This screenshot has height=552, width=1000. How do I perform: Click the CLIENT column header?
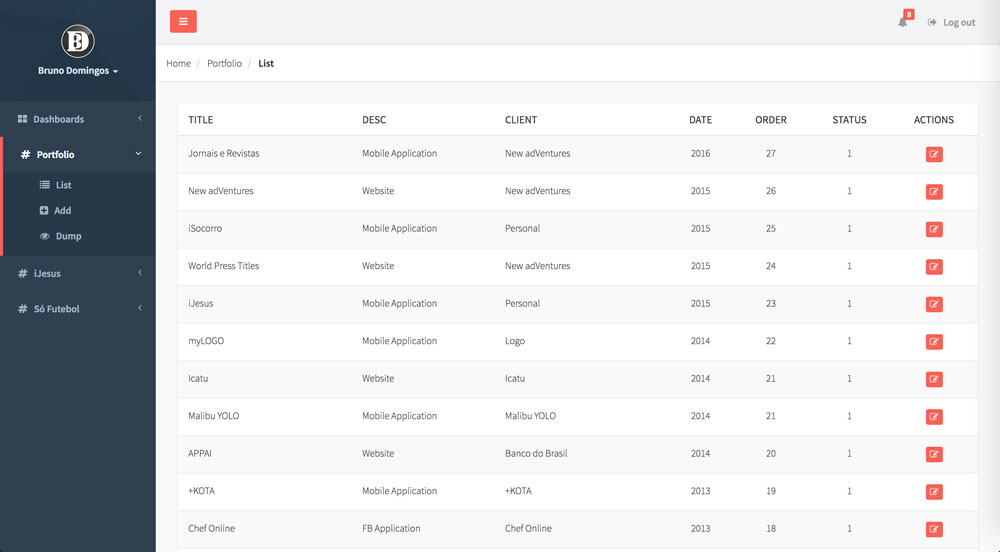(x=521, y=120)
